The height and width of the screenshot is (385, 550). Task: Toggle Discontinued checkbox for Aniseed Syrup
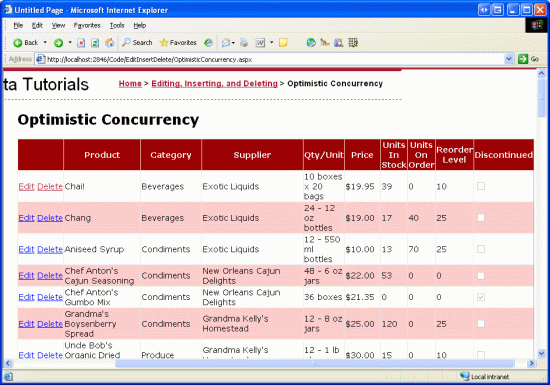pos(481,249)
